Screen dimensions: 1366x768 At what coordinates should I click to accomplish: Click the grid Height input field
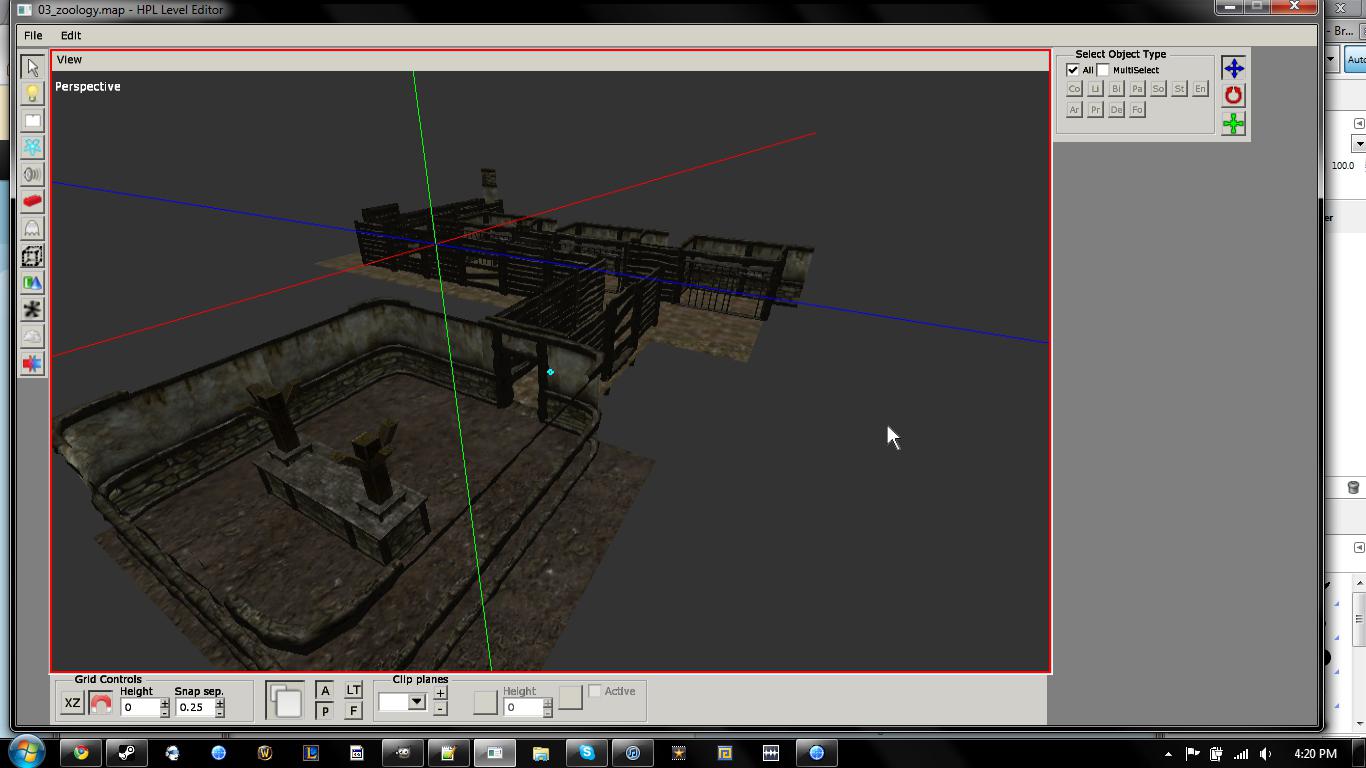139,707
